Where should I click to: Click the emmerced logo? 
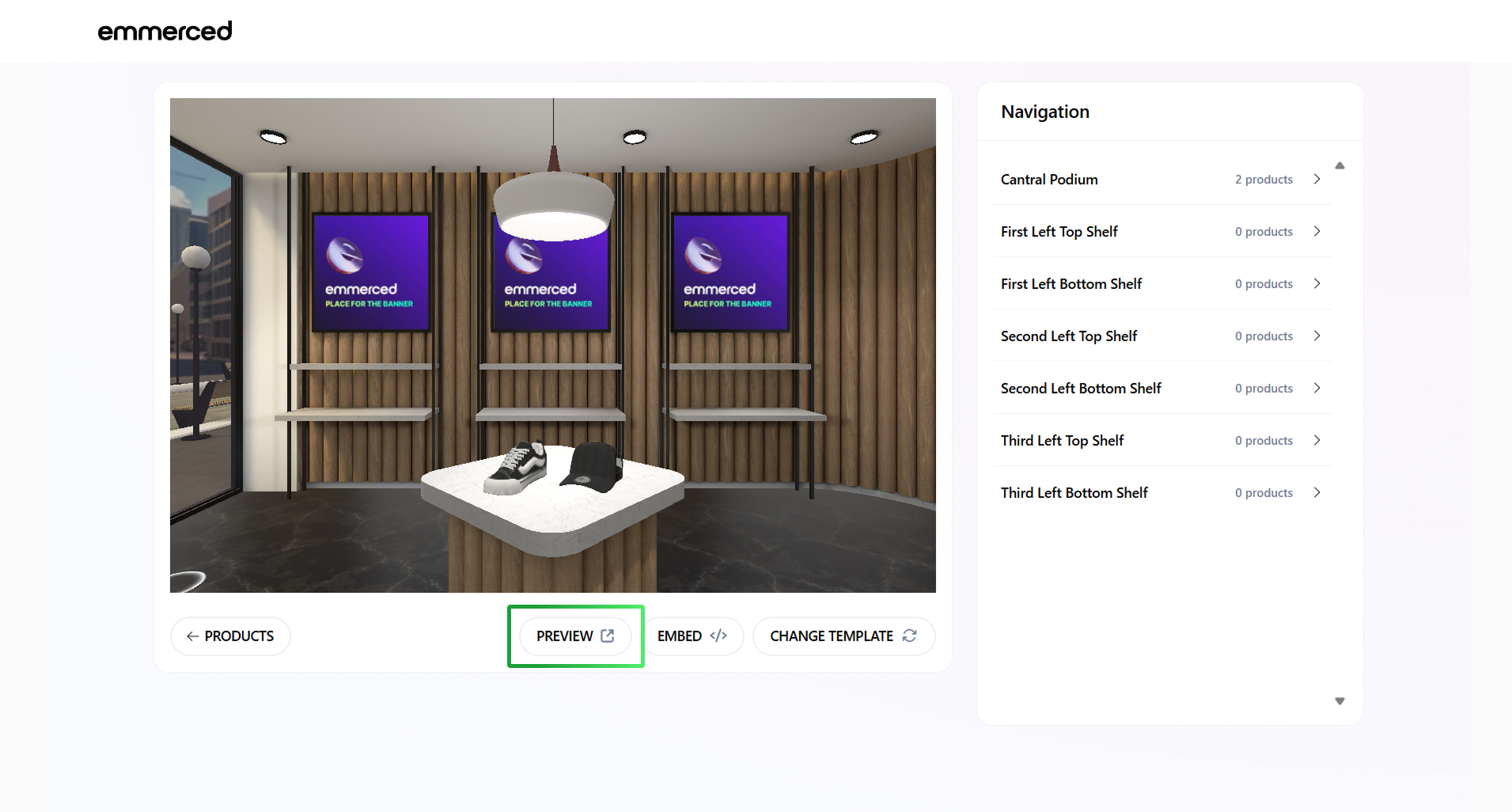pos(165,31)
